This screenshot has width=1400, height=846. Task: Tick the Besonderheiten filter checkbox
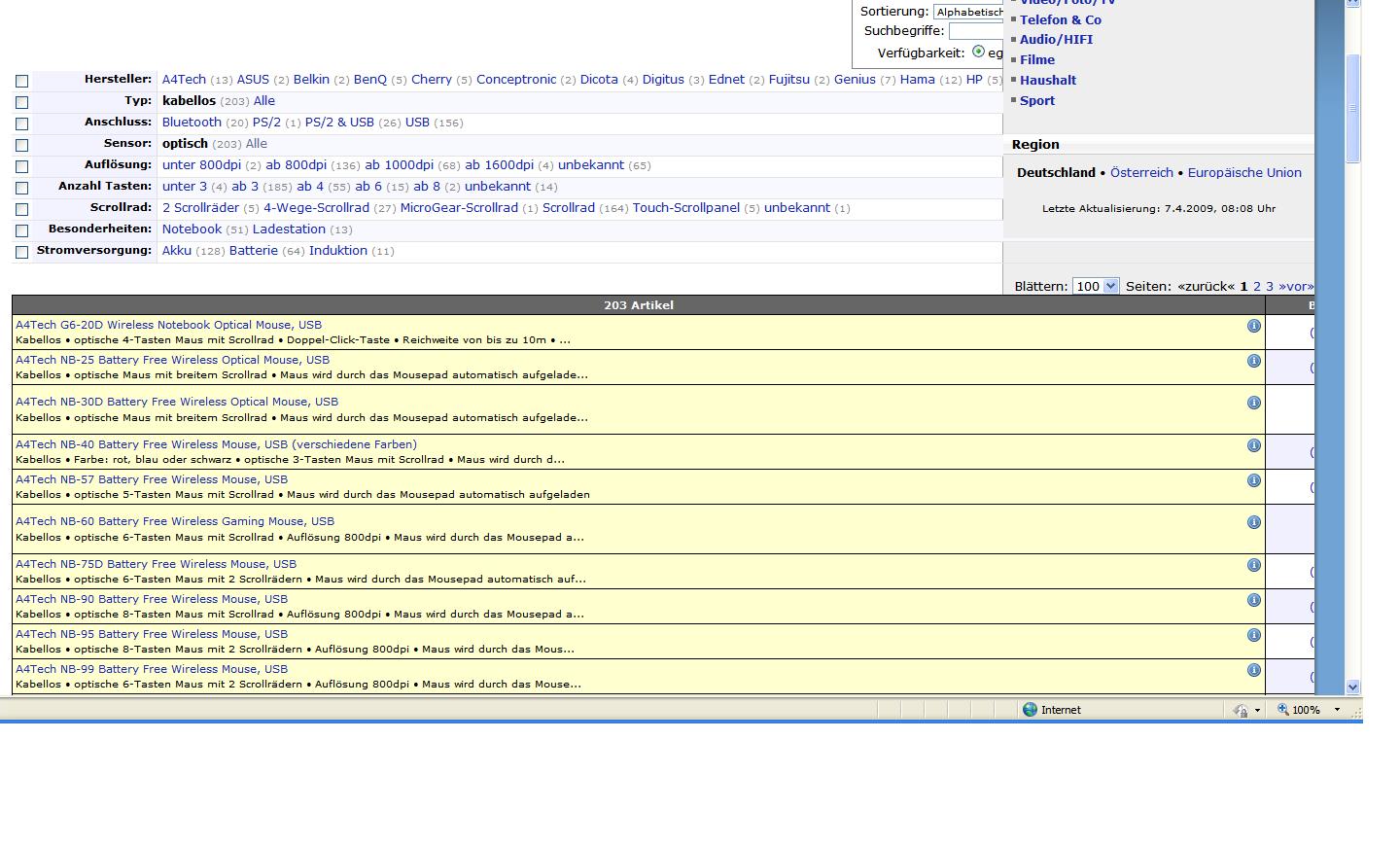point(21,230)
